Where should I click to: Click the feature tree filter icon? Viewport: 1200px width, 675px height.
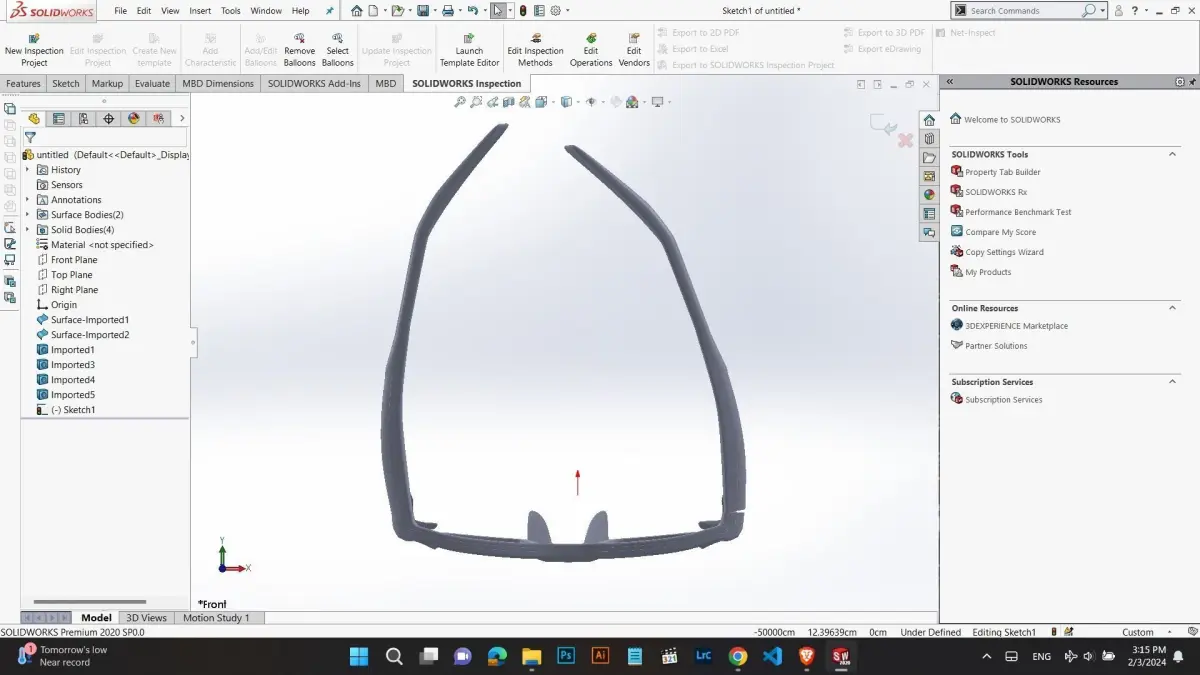tap(30, 137)
